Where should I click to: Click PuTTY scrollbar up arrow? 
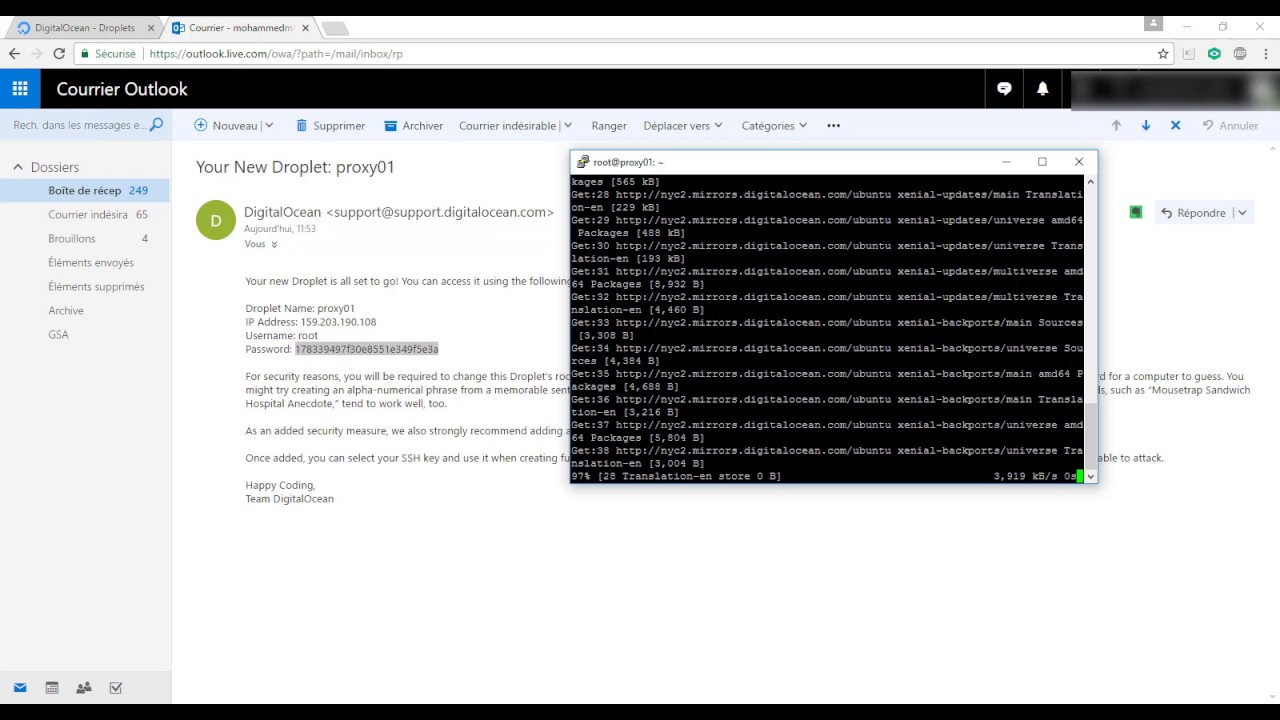pos(1090,182)
